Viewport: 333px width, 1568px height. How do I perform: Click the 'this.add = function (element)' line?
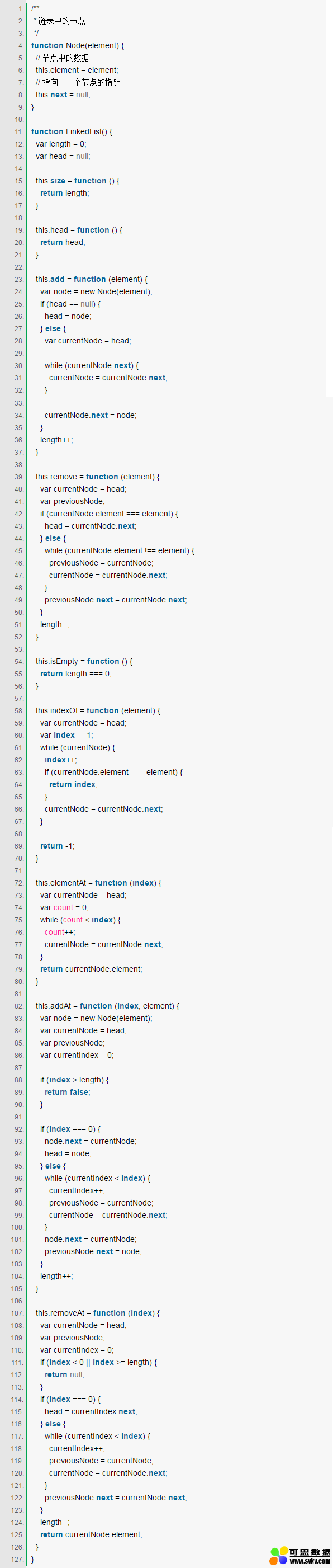coord(91,279)
